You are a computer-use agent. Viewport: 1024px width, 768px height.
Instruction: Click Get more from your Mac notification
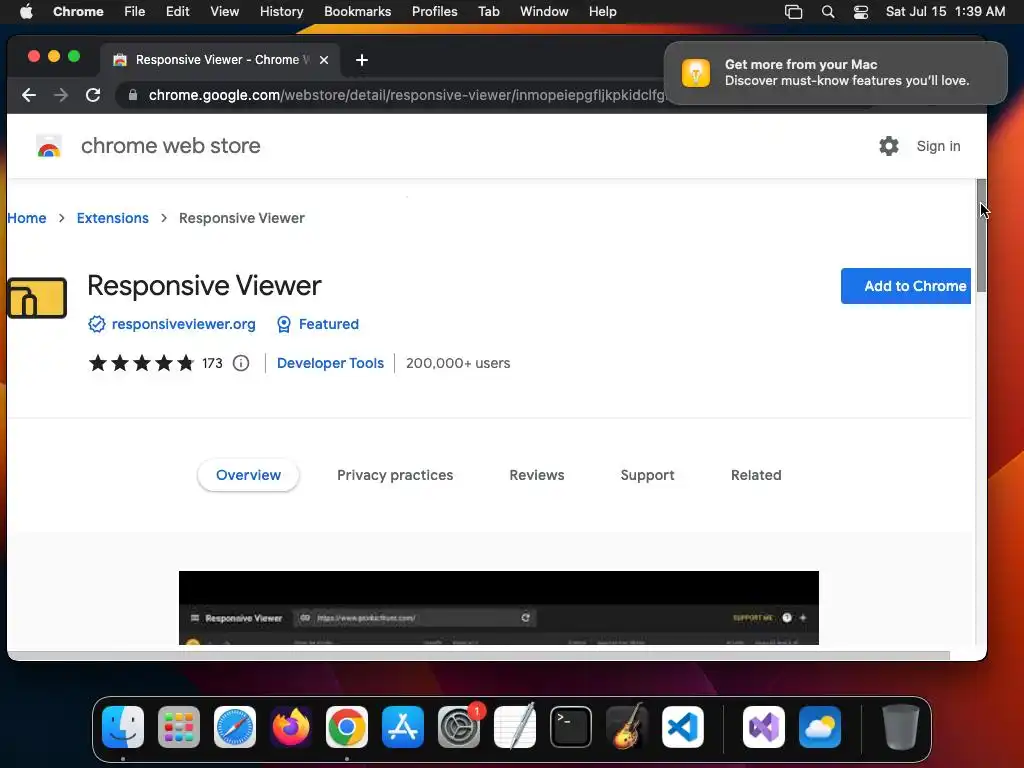click(836, 73)
